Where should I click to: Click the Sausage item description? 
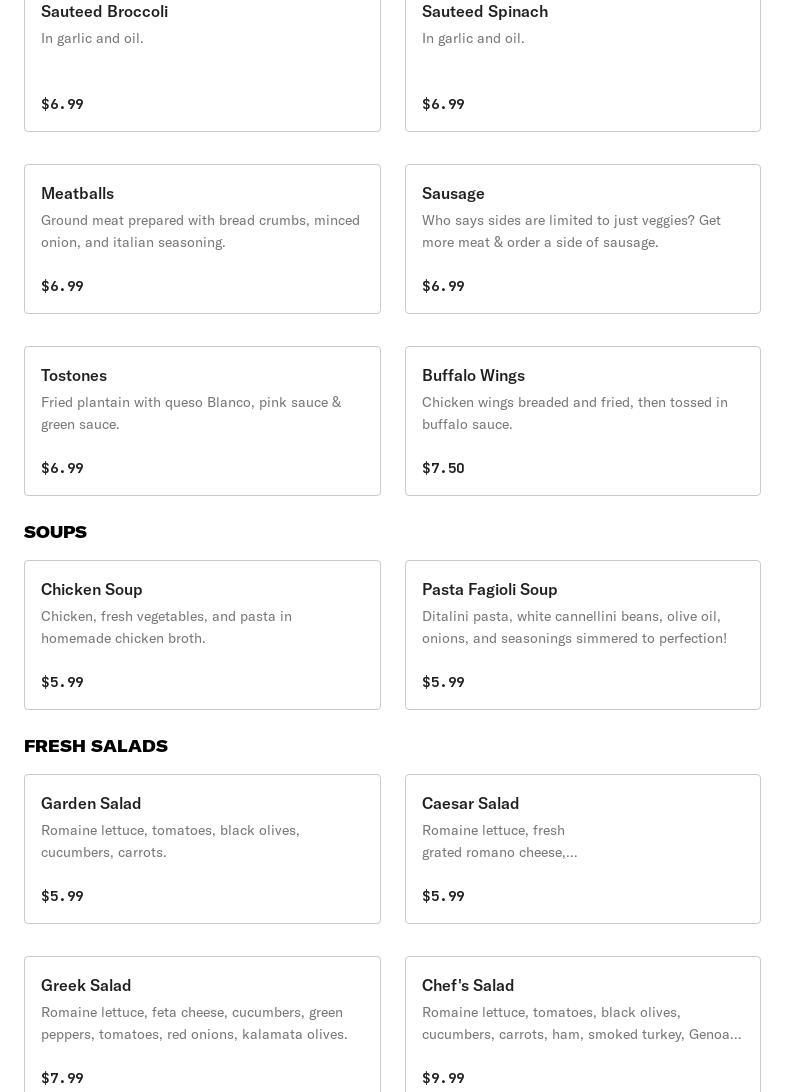(571, 231)
